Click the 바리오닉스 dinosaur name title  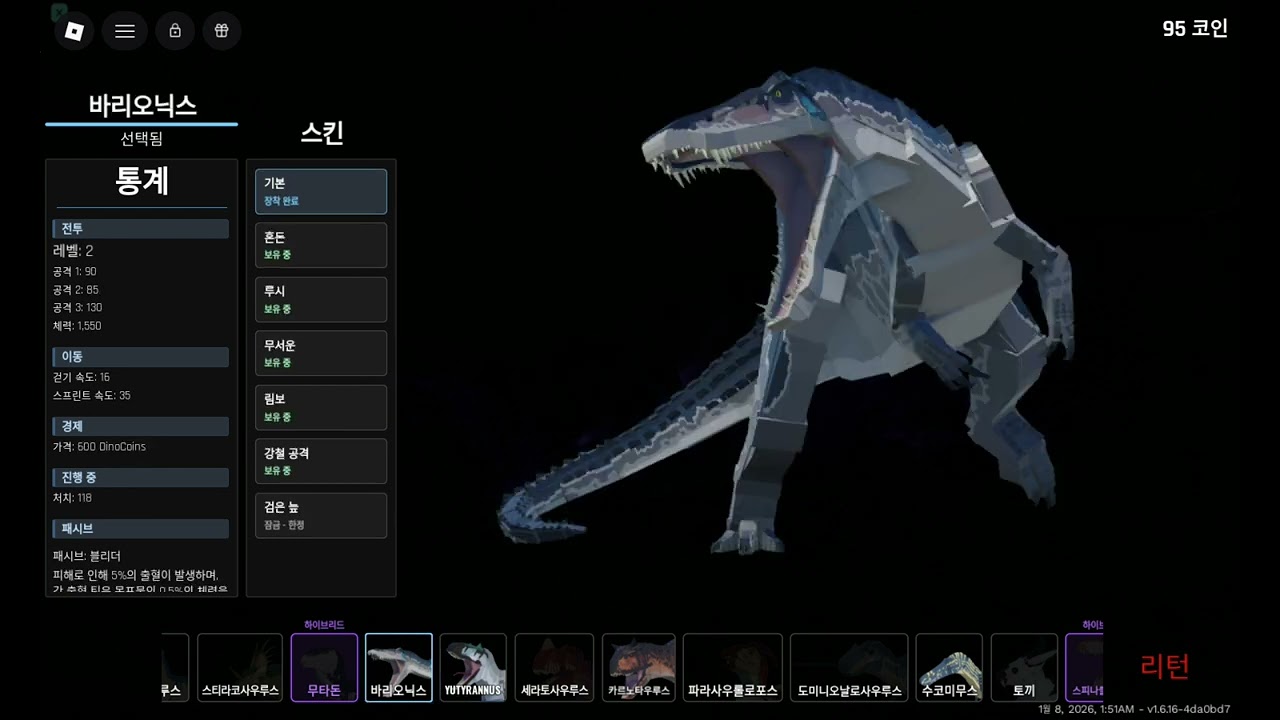click(x=142, y=105)
